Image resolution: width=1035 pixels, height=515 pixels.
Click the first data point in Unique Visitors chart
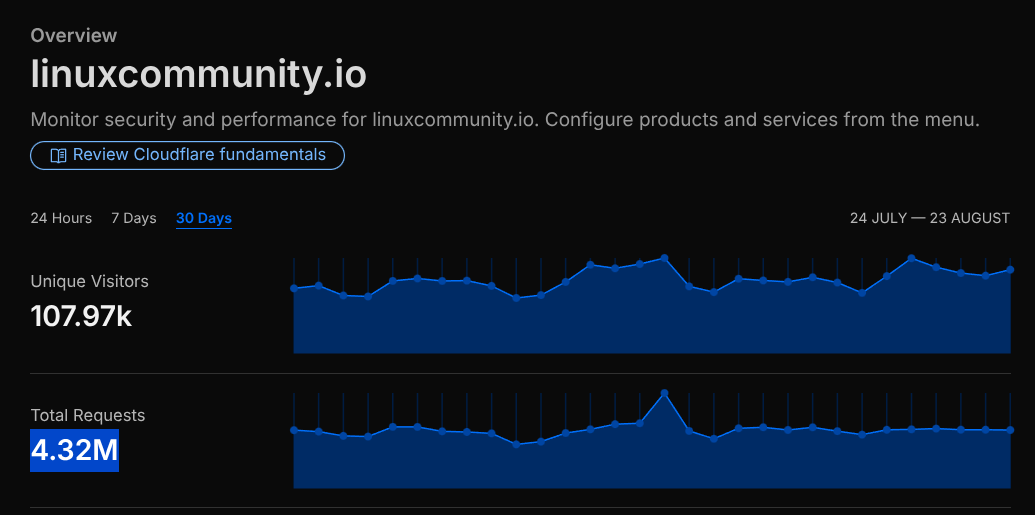[x=294, y=288]
